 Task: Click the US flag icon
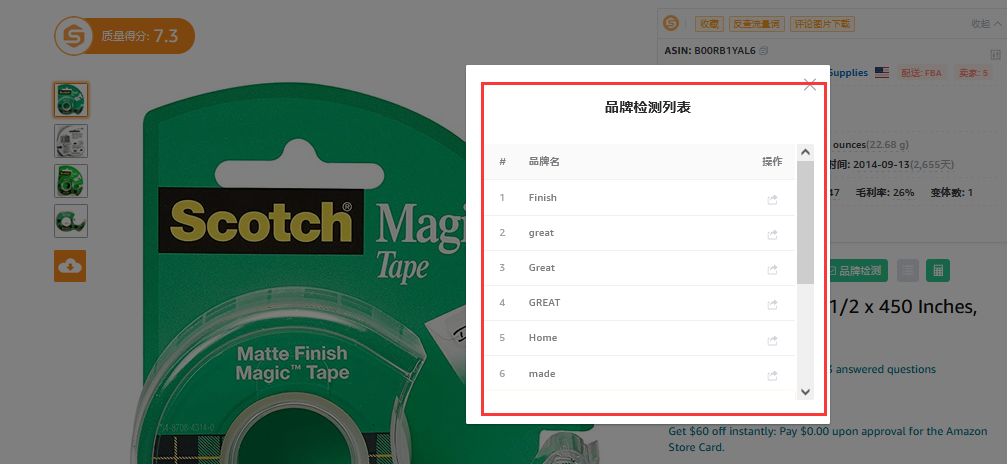pyautogui.click(x=882, y=73)
